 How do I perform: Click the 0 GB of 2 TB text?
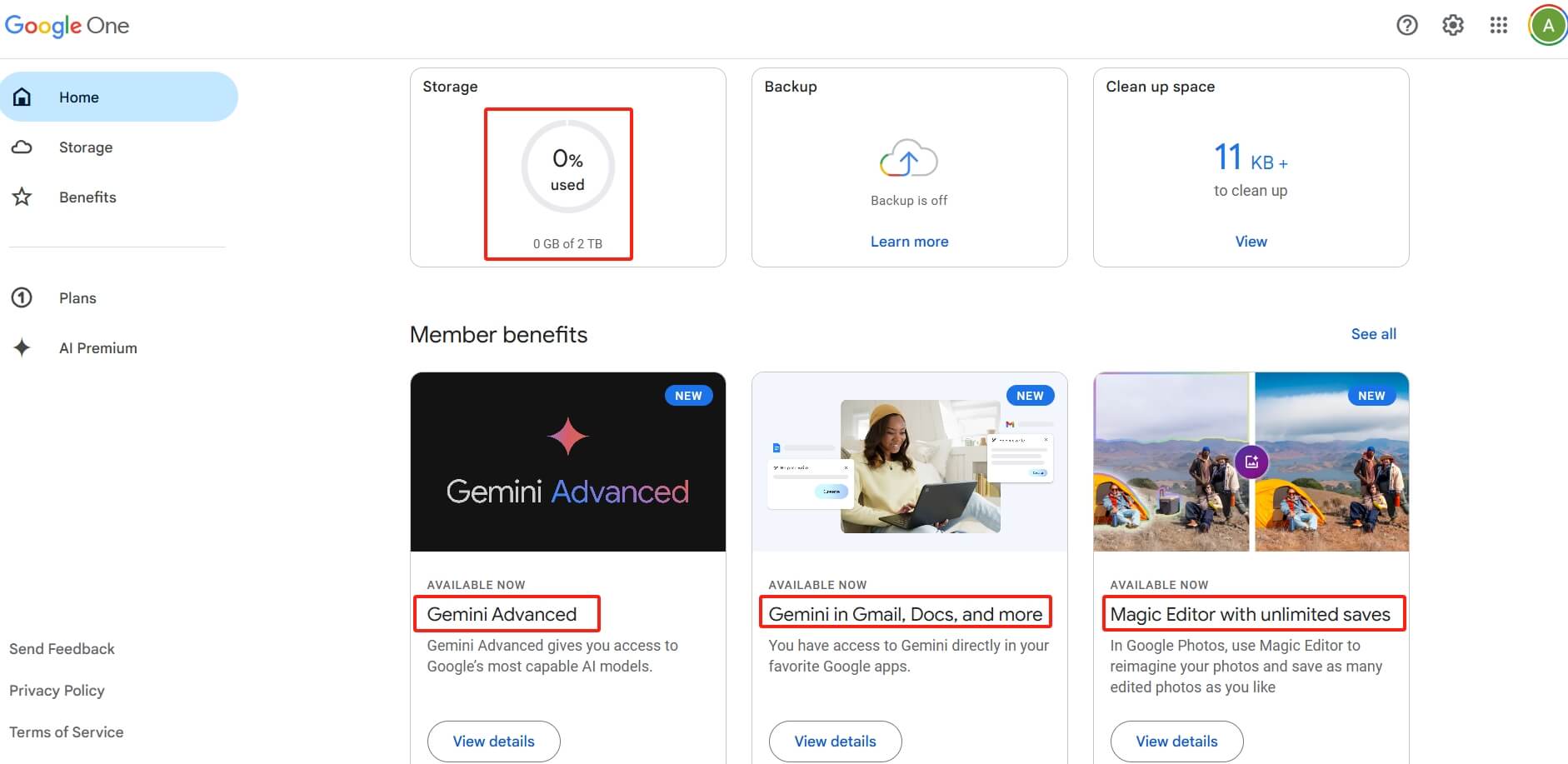(567, 244)
